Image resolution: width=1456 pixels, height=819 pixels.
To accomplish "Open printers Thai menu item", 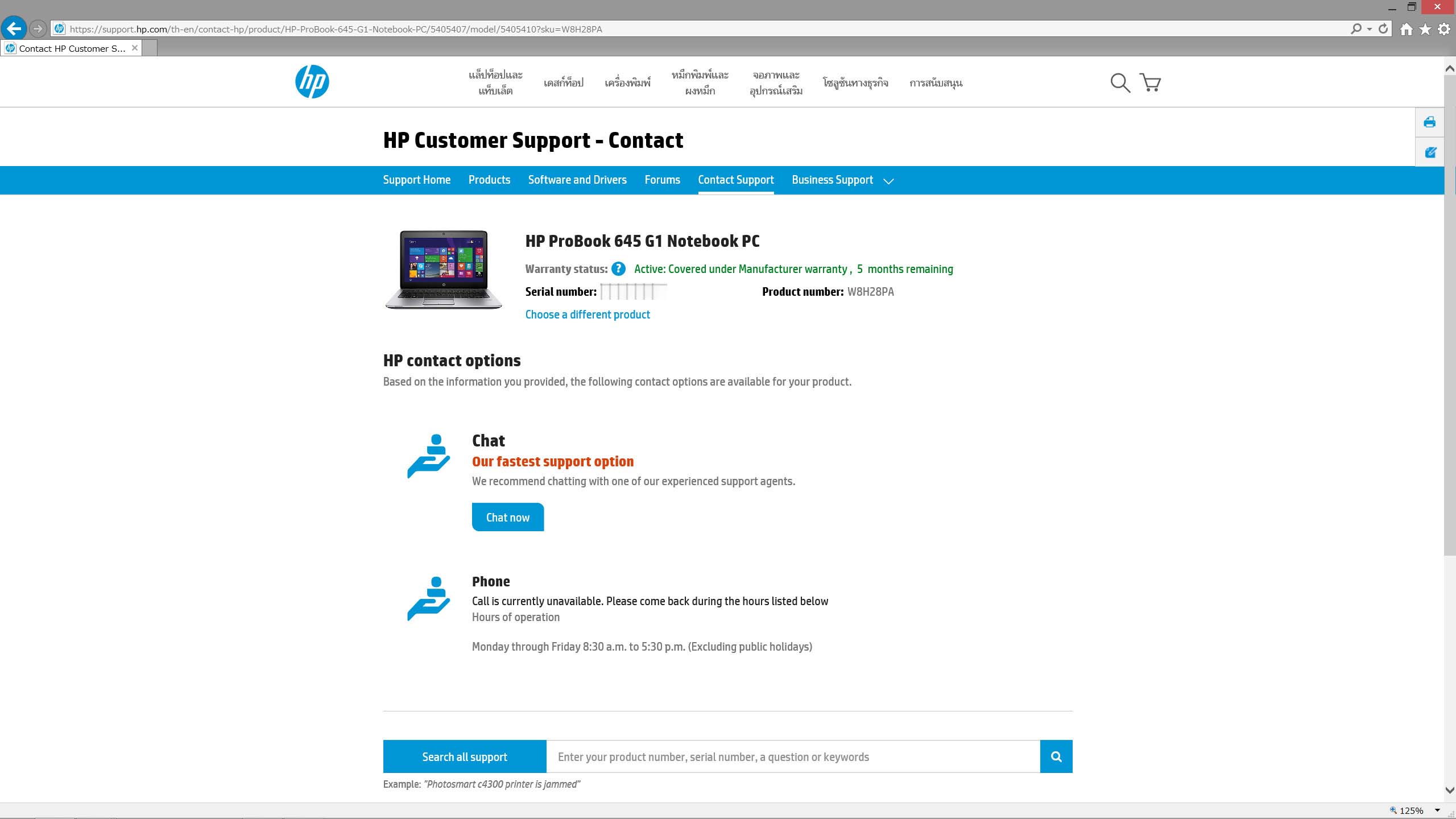I will pyautogui.click(x=627, y=83).
